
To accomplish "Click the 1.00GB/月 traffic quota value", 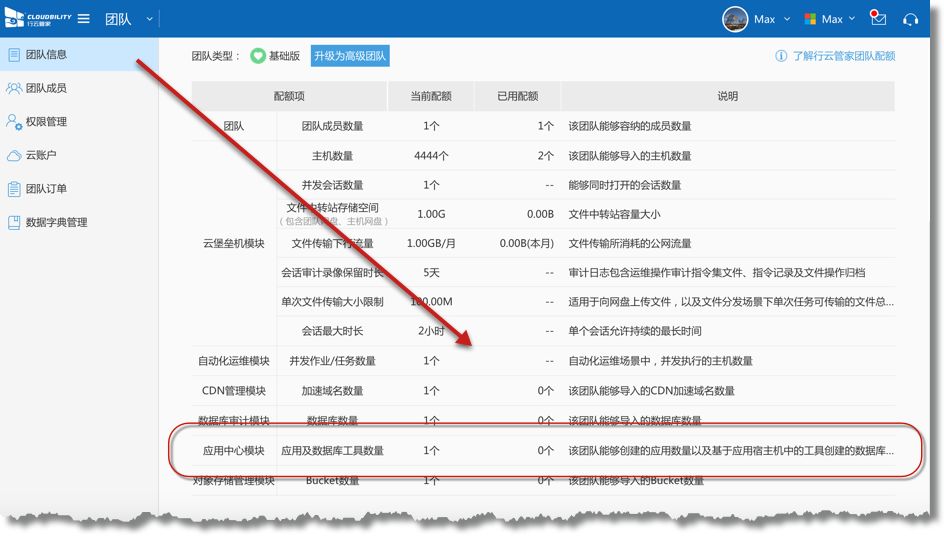I will pos(431,243).
